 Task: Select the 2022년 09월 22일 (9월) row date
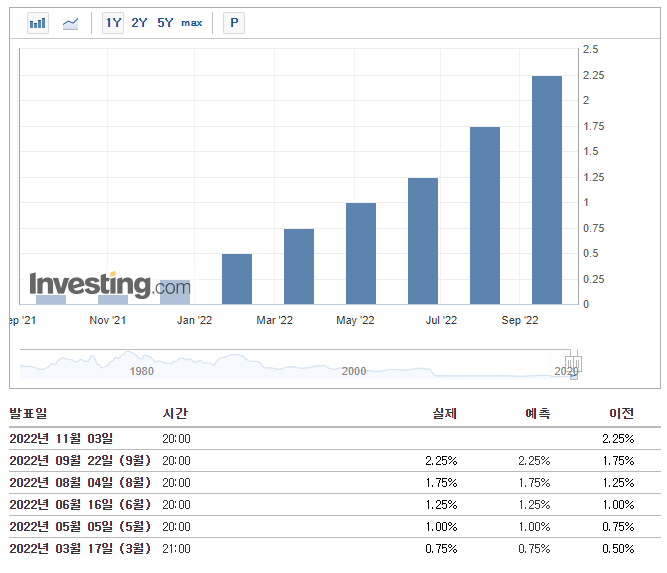(80, 461)
